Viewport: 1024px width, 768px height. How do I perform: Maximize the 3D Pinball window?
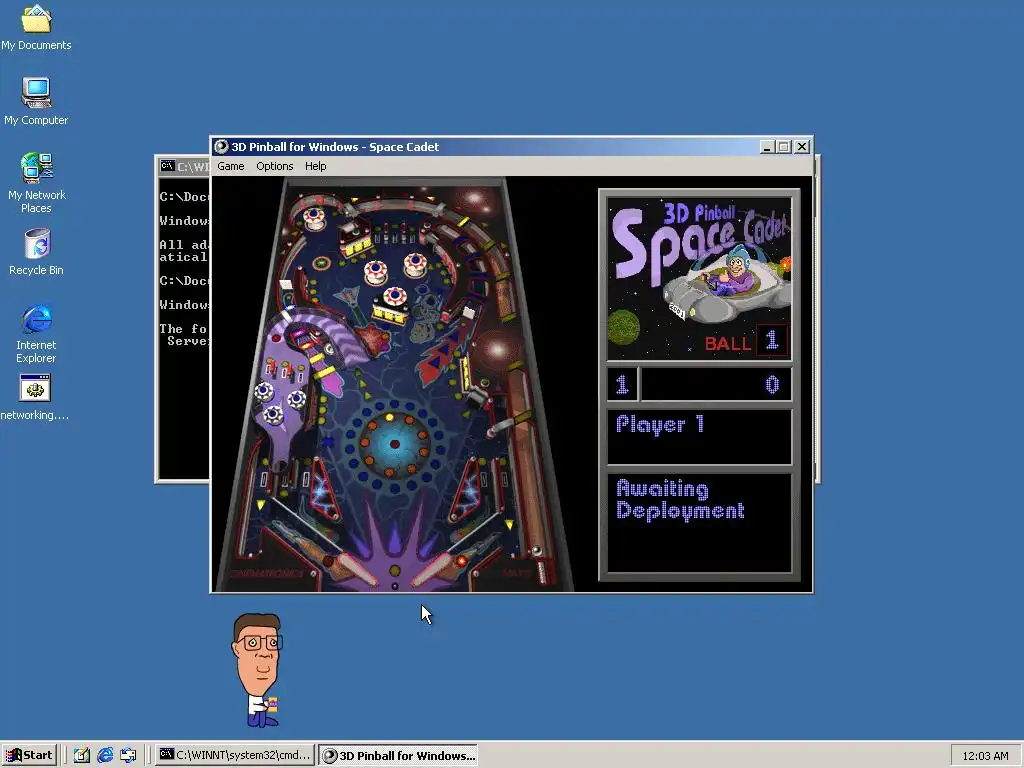coord(784,147)
